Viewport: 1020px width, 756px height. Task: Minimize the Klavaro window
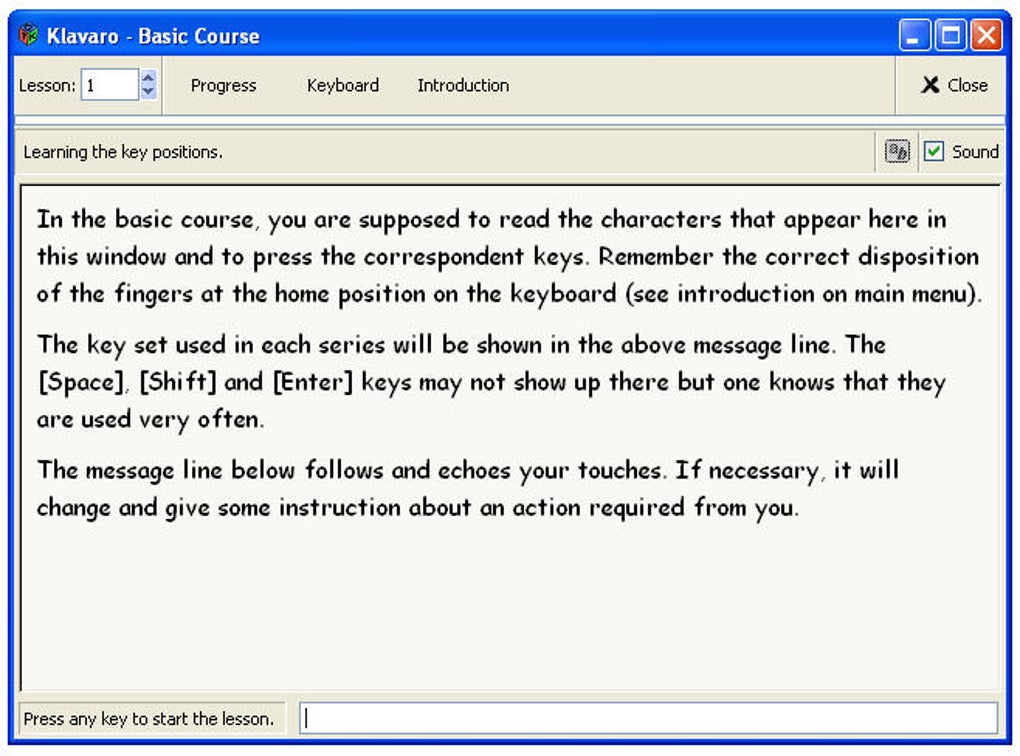pos(914,35)
